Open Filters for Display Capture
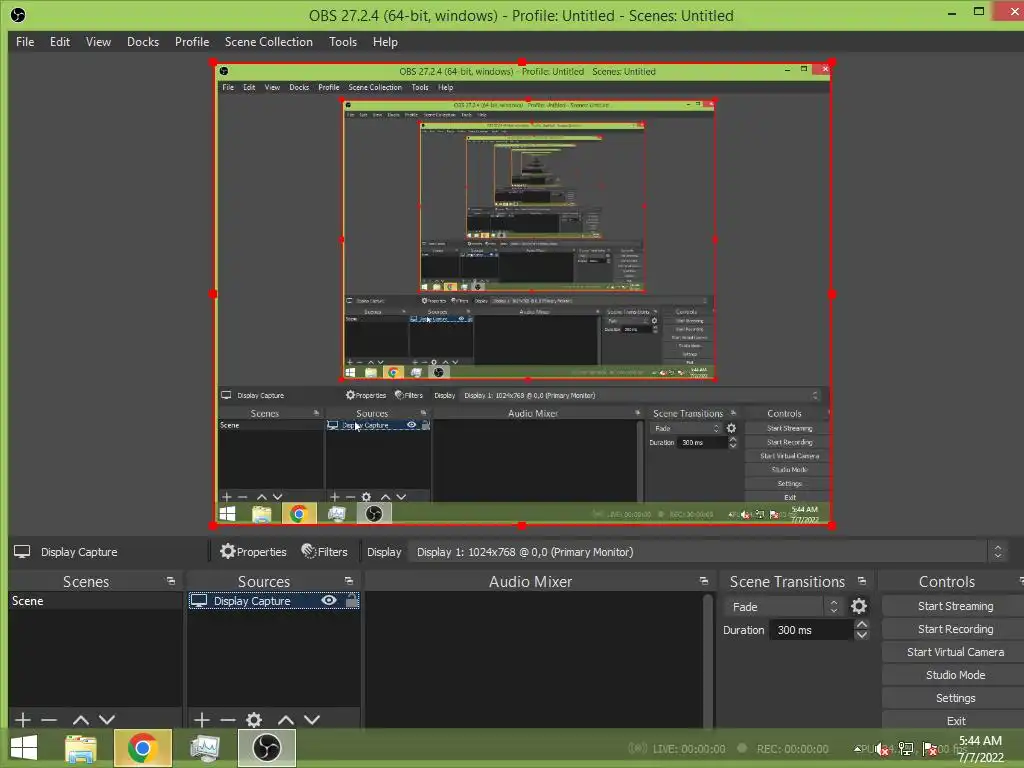 pos(325,552)
